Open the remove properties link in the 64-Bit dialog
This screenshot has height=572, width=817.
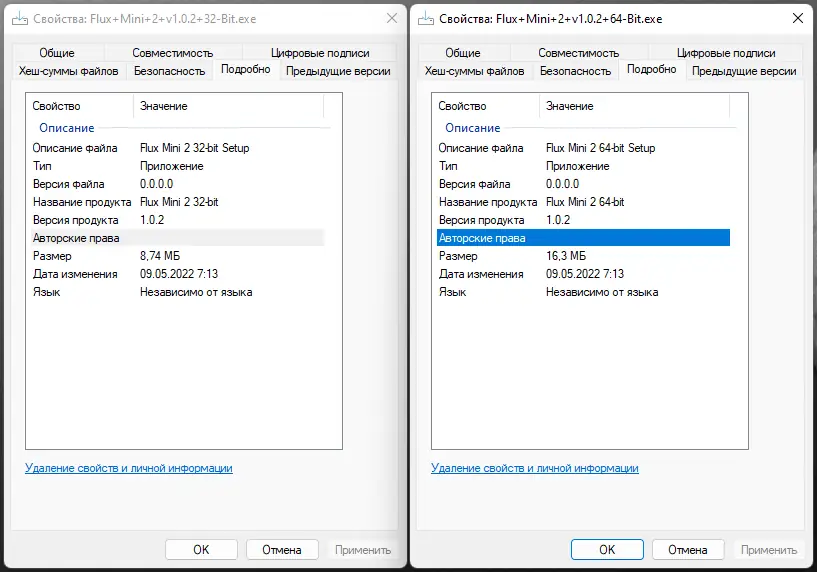point(535,468)
